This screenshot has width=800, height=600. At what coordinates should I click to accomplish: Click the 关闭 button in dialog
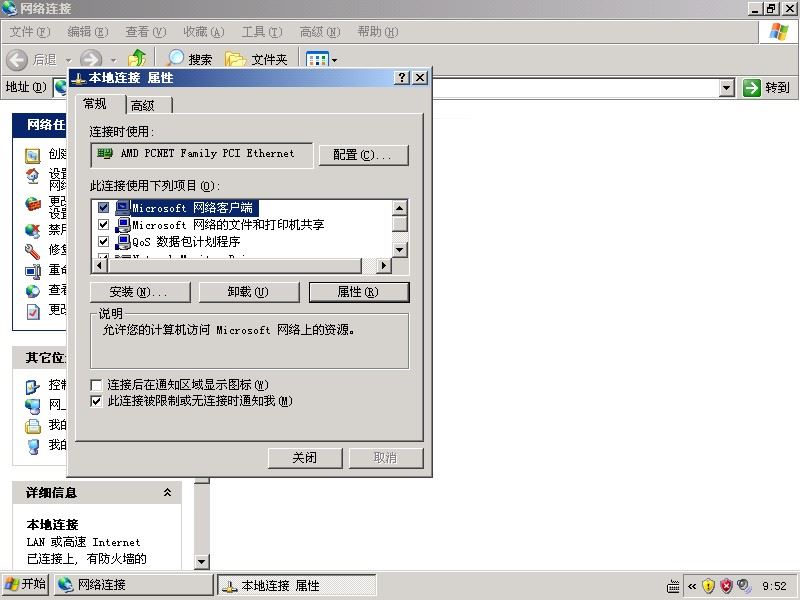point(305,458)
